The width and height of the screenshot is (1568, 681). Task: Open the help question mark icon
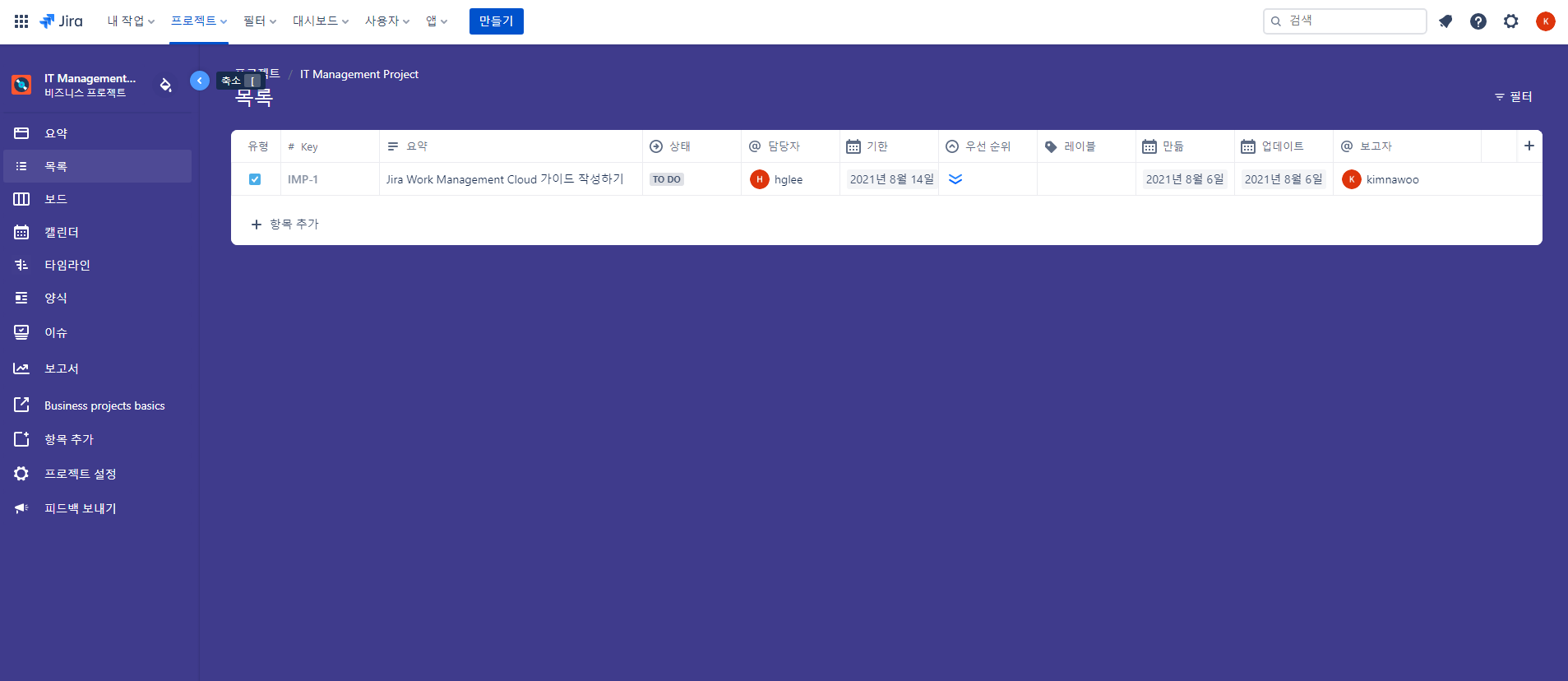[x=1478, y=21]
